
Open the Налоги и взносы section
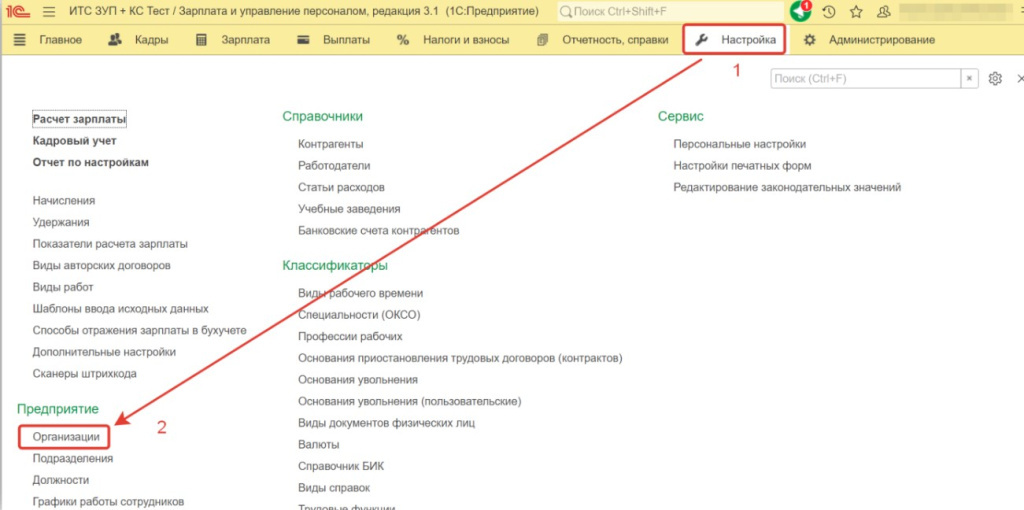pyautogui.click(x=454, y=40)
